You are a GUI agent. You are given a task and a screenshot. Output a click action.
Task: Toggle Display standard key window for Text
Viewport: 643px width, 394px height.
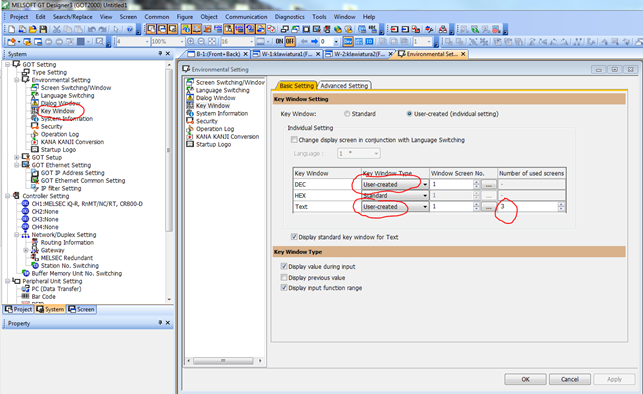coord(294,237)
